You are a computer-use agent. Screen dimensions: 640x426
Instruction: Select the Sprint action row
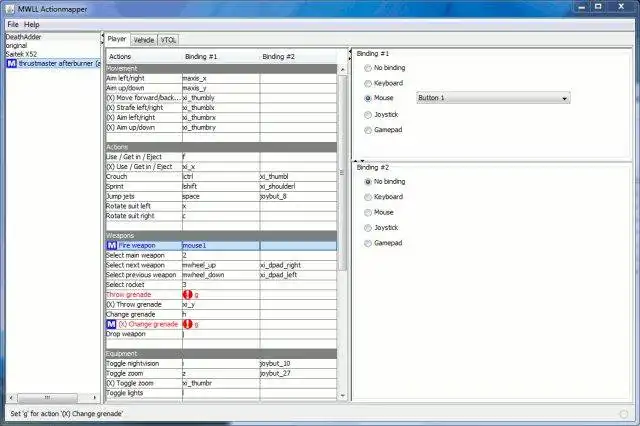[x=221, y=186]
